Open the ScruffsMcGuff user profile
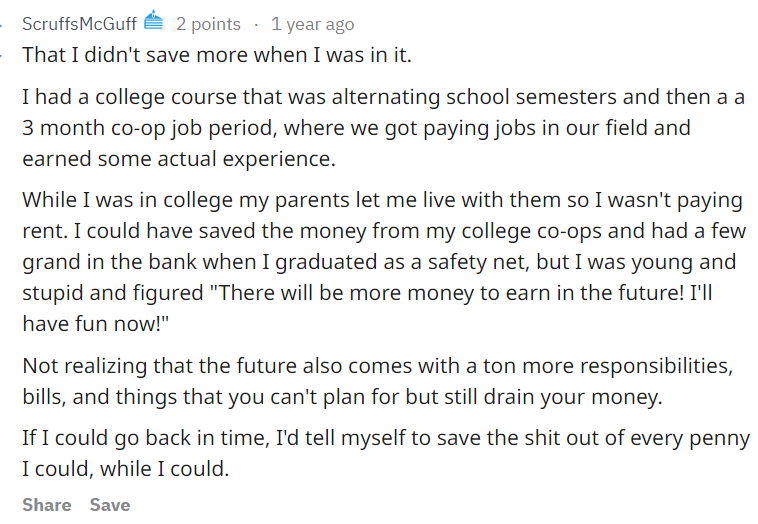Image resolution: width=758 pixels, height=524 pixels. (x=79, y=23)
